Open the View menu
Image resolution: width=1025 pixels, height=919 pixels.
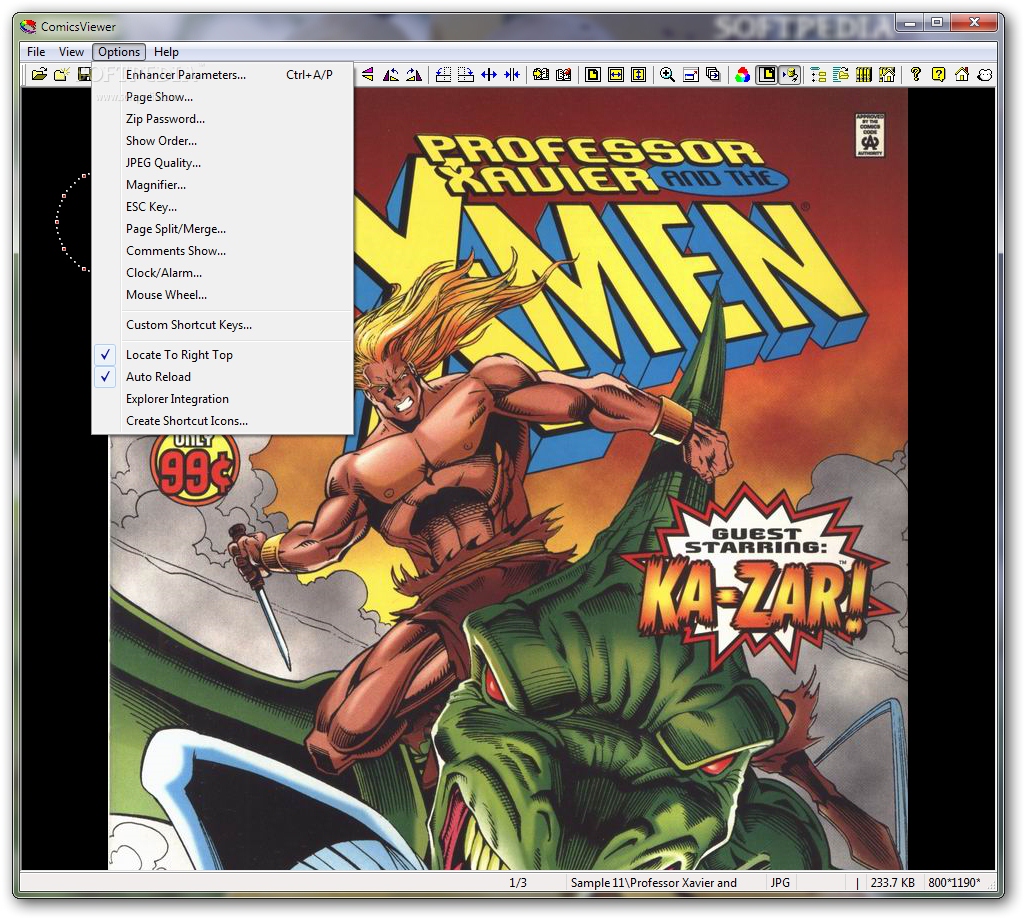[x=71, y=52]
